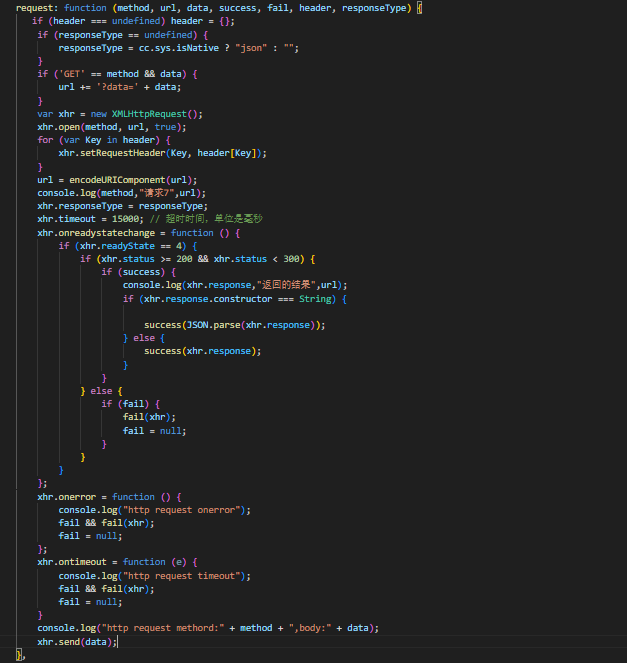Click 'constructor' in xhr.response.constructor

[243, 299]
